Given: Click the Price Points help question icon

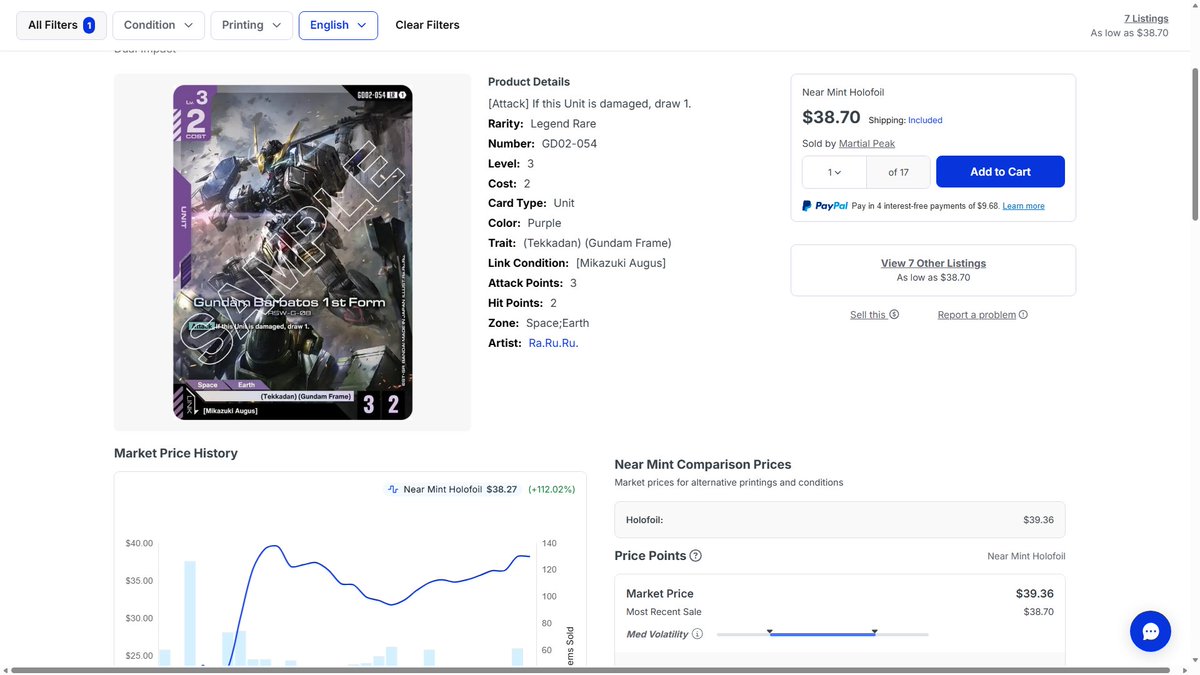Looking at the screenshot, I should 696,556.
